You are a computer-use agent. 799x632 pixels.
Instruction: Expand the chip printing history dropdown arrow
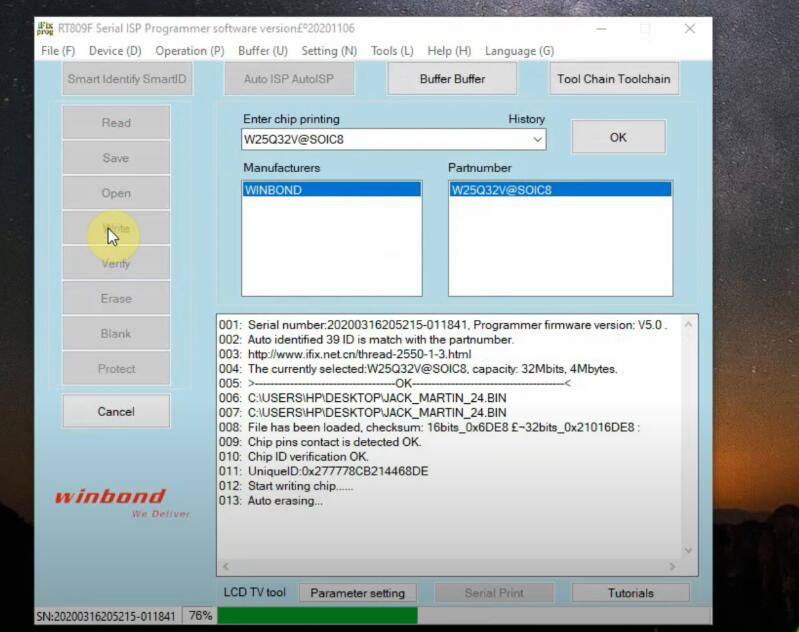point(538,140)
